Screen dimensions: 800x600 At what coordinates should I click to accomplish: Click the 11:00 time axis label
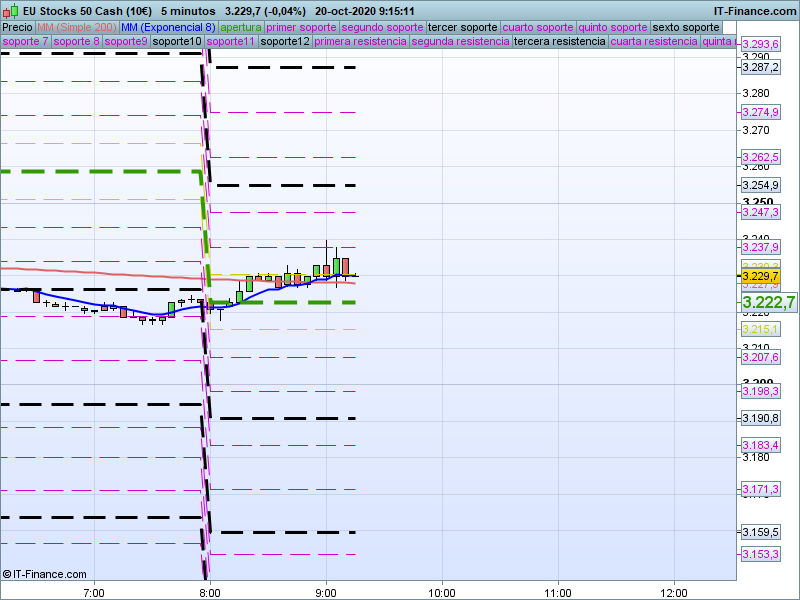[558, 593]
